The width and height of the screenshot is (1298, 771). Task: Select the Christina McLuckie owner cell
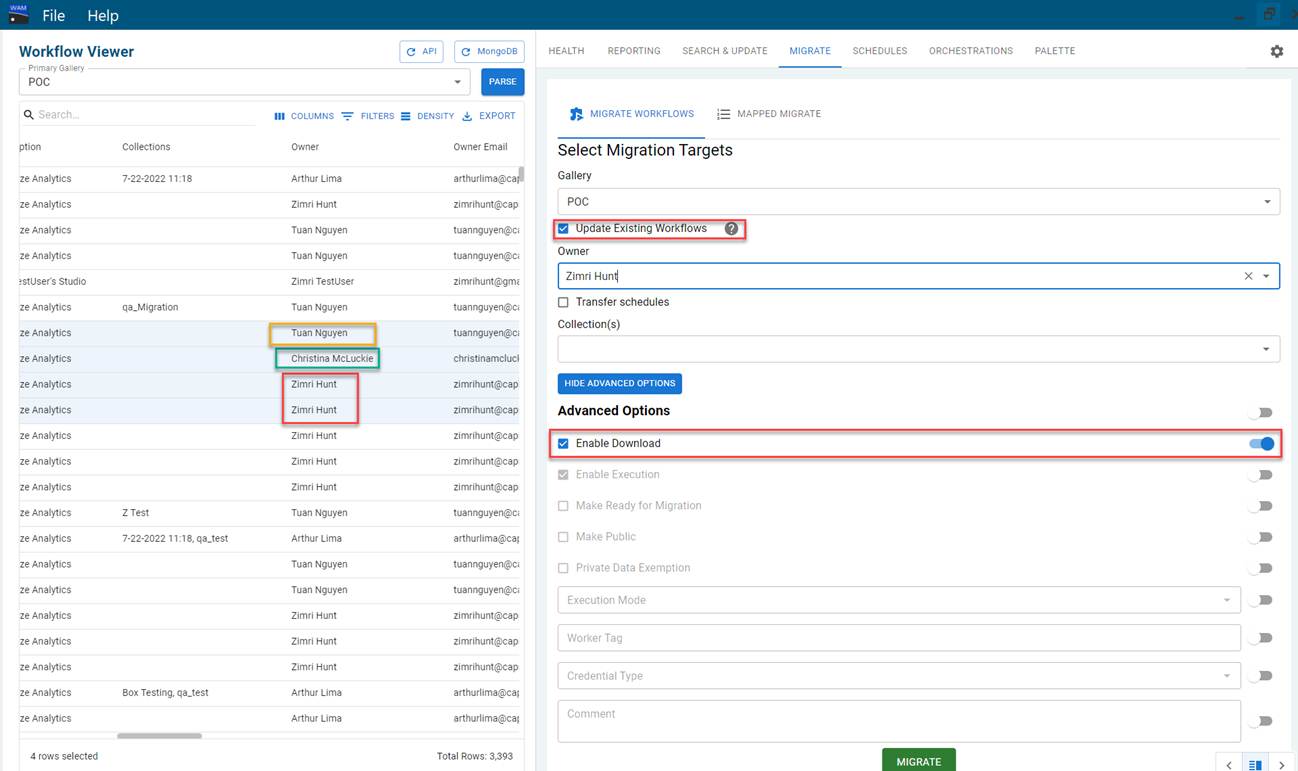[332, 359]
